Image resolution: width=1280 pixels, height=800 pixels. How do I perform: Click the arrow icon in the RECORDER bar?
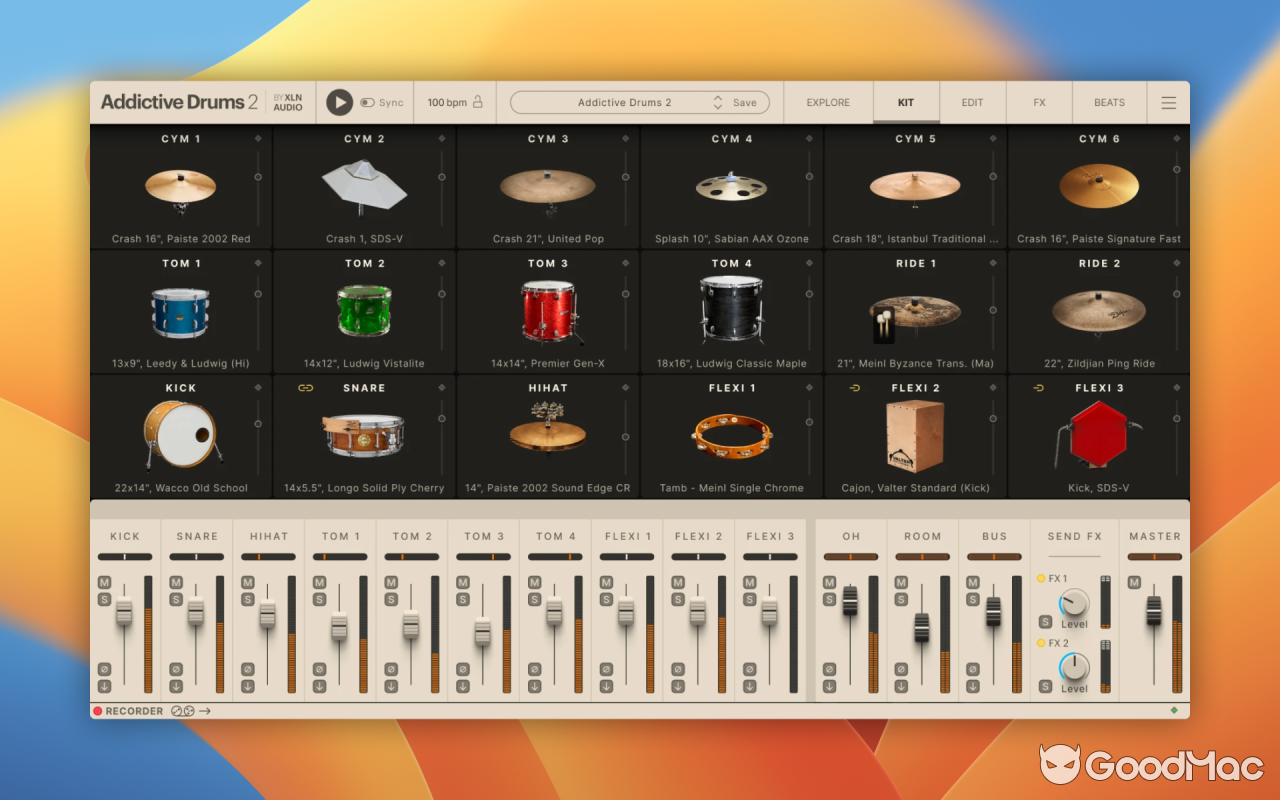pyautogui.click(x=205, y=711)
